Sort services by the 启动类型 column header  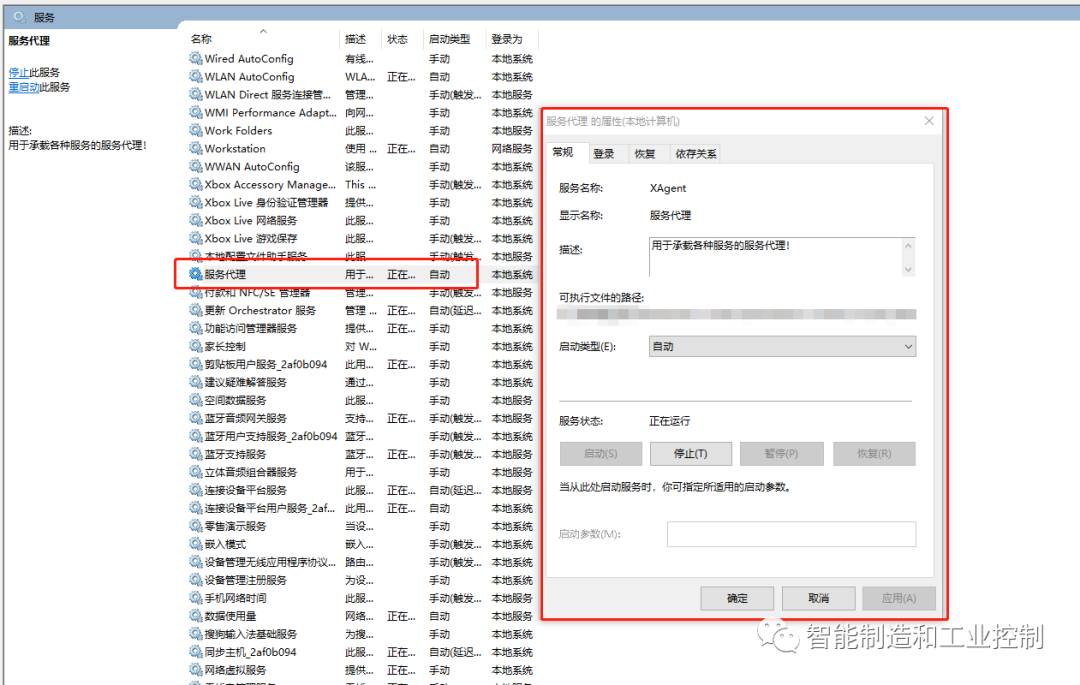pos(449,39)
